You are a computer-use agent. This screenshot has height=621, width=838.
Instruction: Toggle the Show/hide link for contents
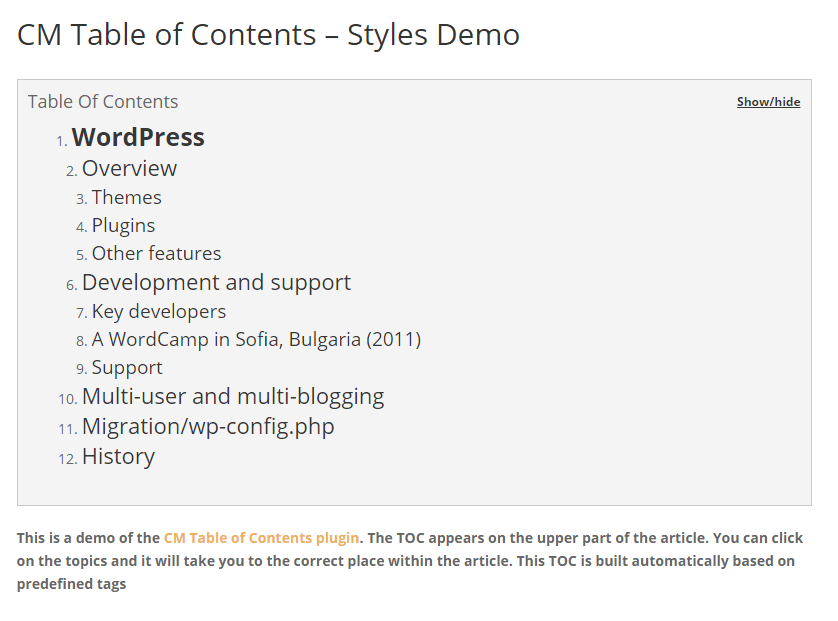(x=768, y=102)
